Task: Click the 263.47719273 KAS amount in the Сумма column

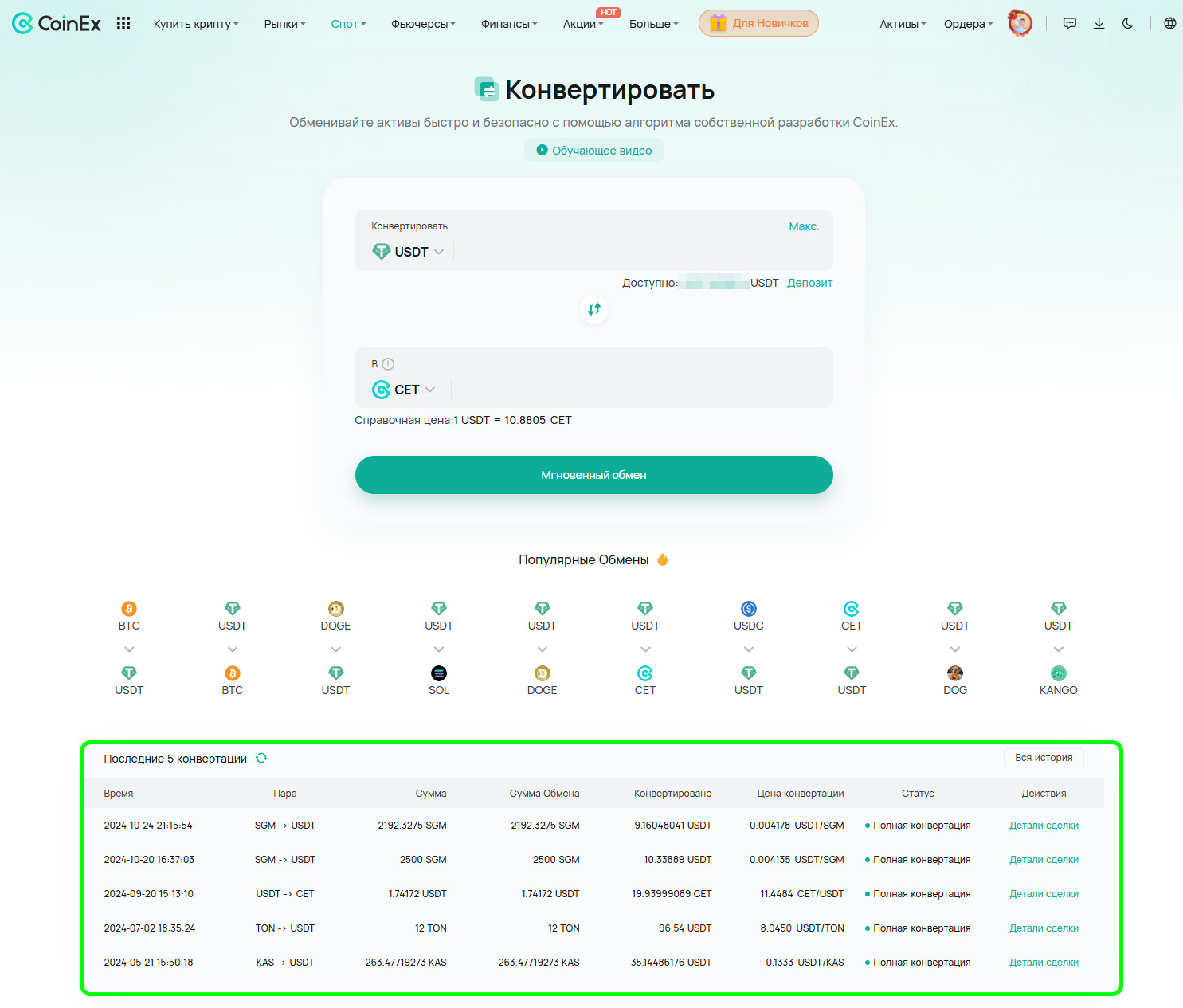Action: [x=406, y=963]
